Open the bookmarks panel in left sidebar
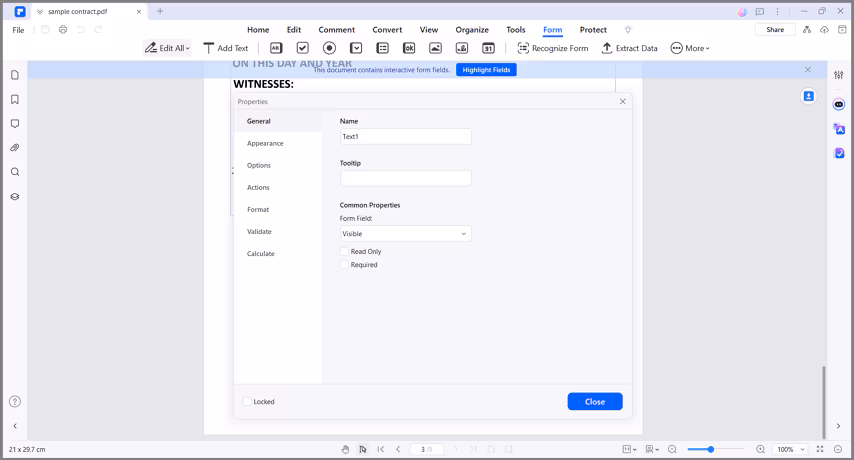This screenshot has width=854, height=460. coord(15,99)
